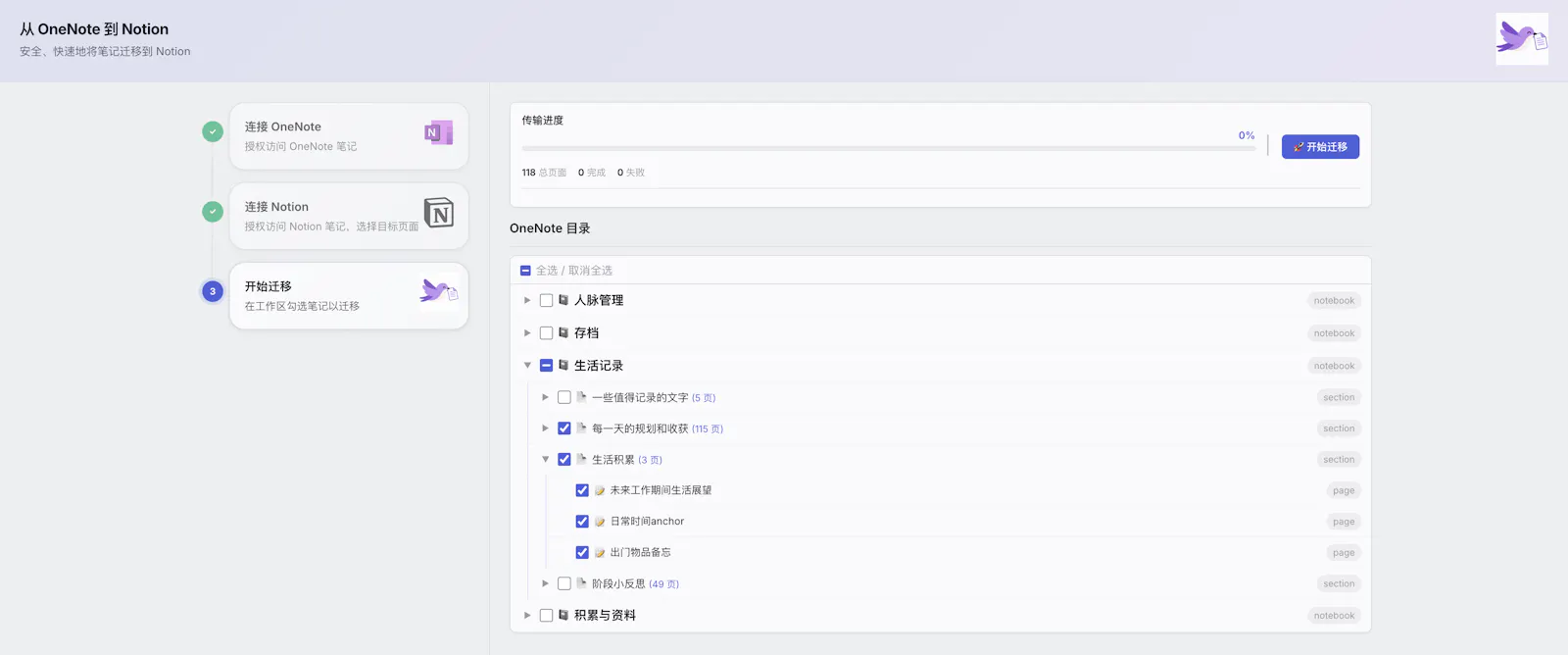Click page icon beside 未来工作期间生活展望
The image size is (1568, 655).
click(600, 490)
